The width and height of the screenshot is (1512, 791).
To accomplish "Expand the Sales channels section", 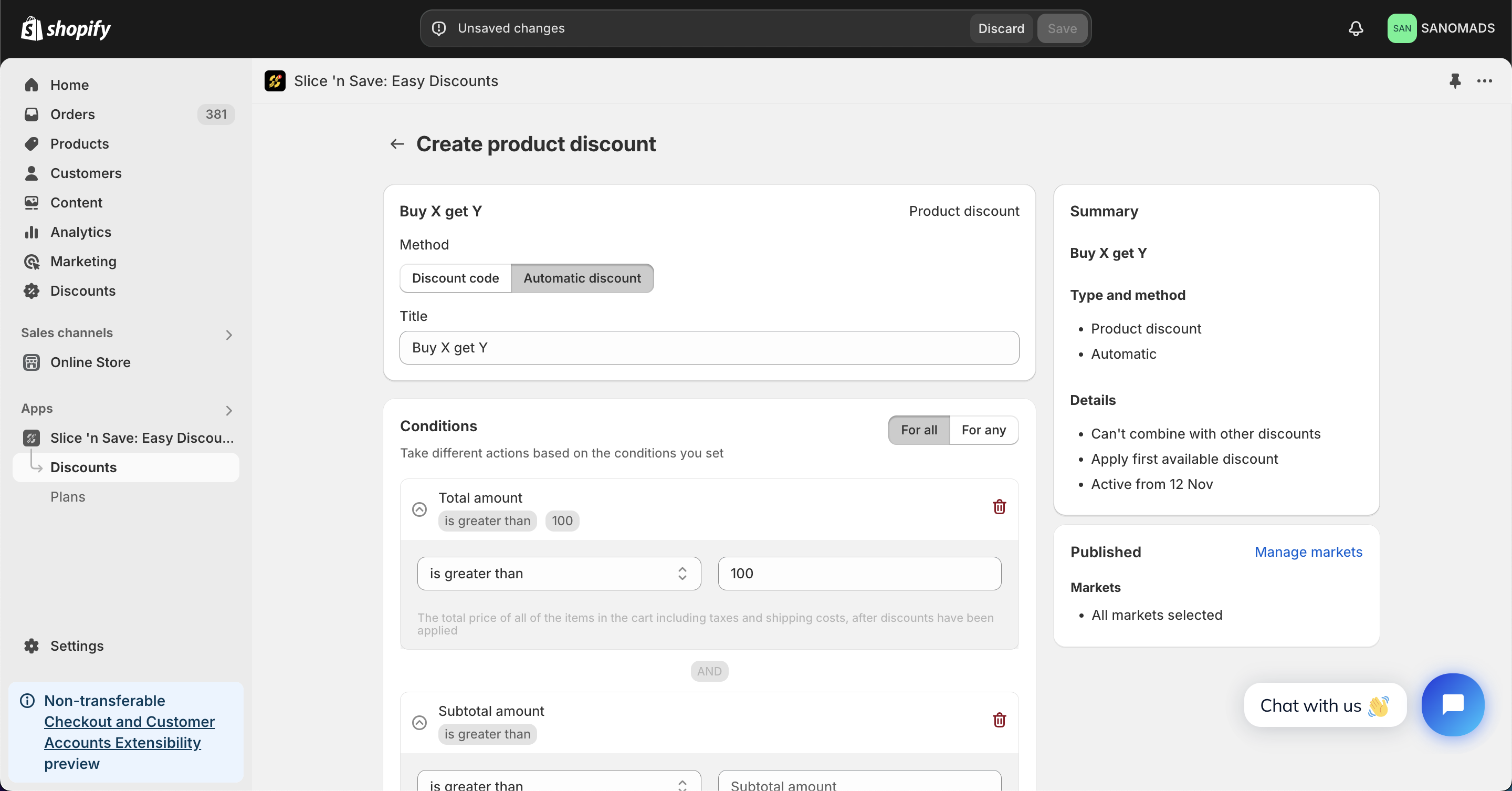I will pos(229,335).
